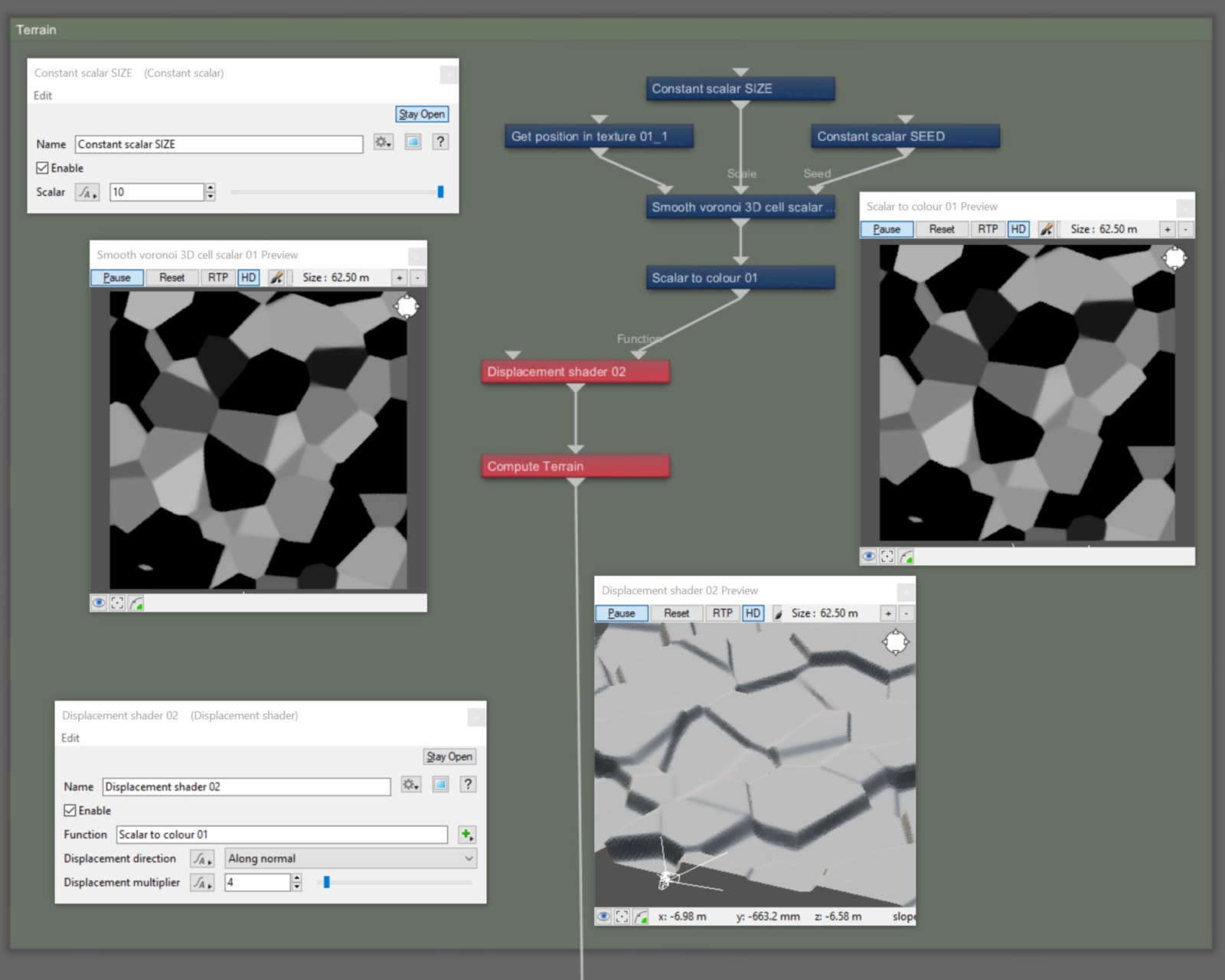This screenshot has width=1225, height=980.
Task: Select the Compute Terrain node
Action: point(576,465)
